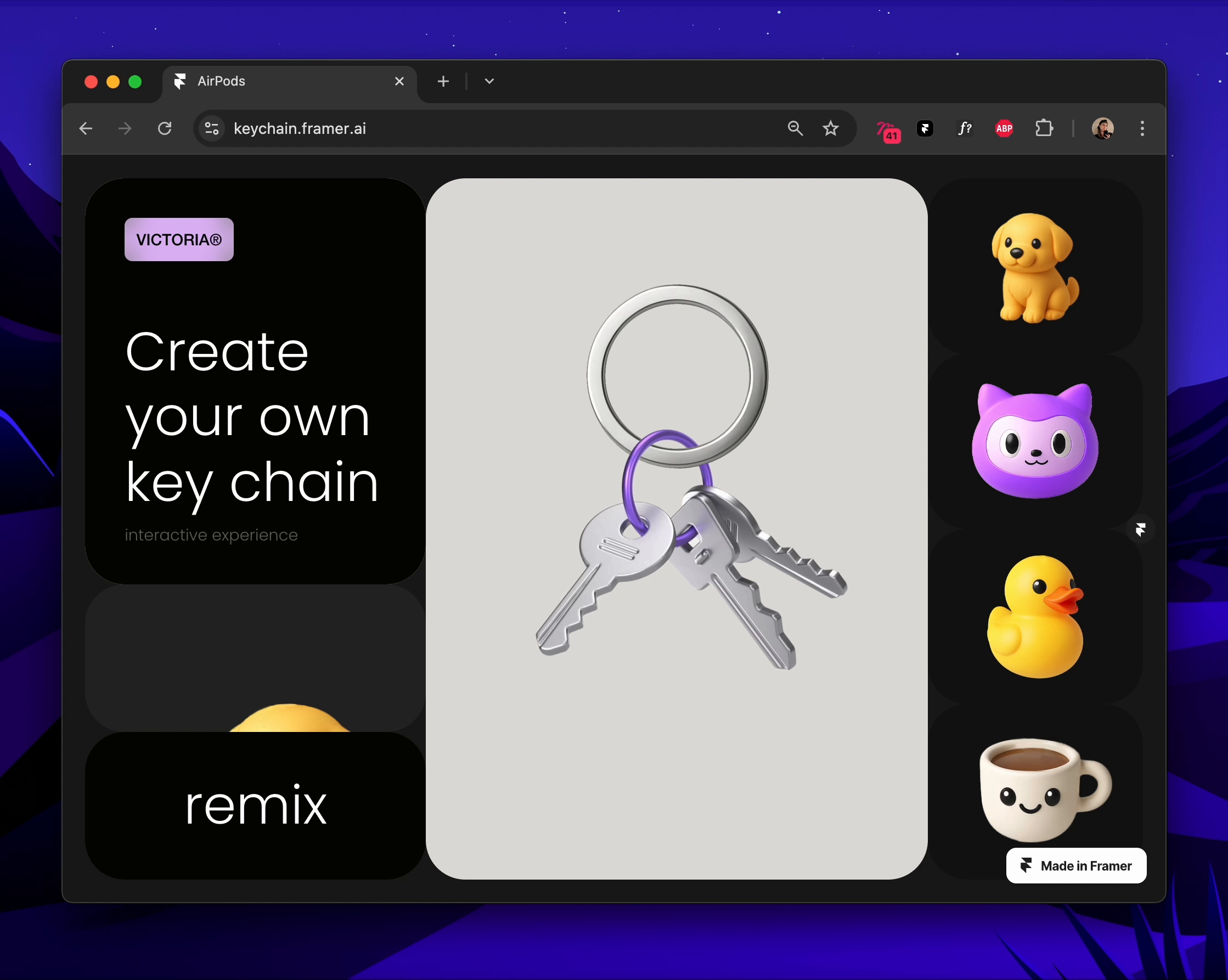
Task: Open the zoom magnifier in the address bar
Action: point(796,129)
